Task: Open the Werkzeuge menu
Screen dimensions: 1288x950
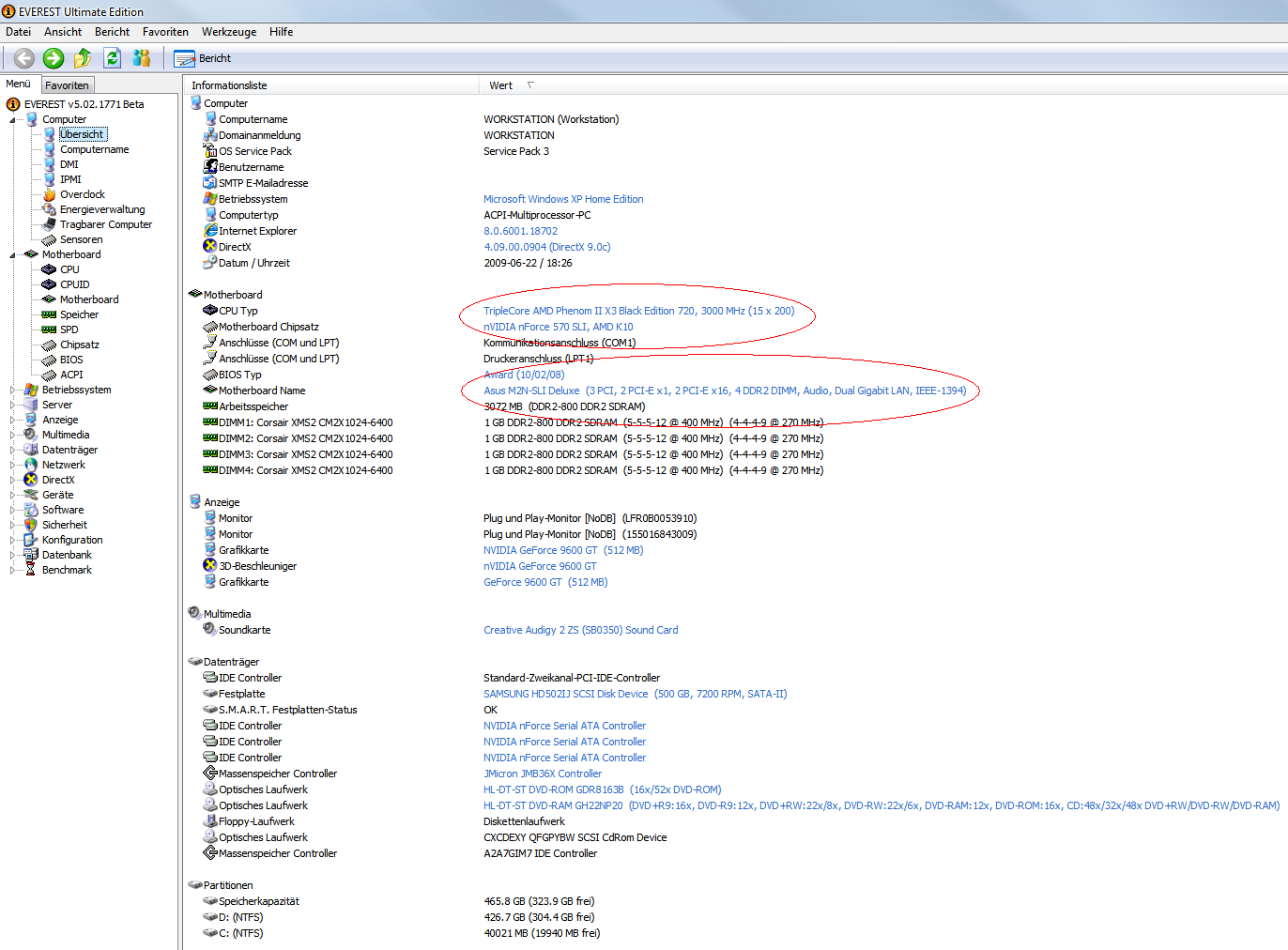Action: (229, 32)
